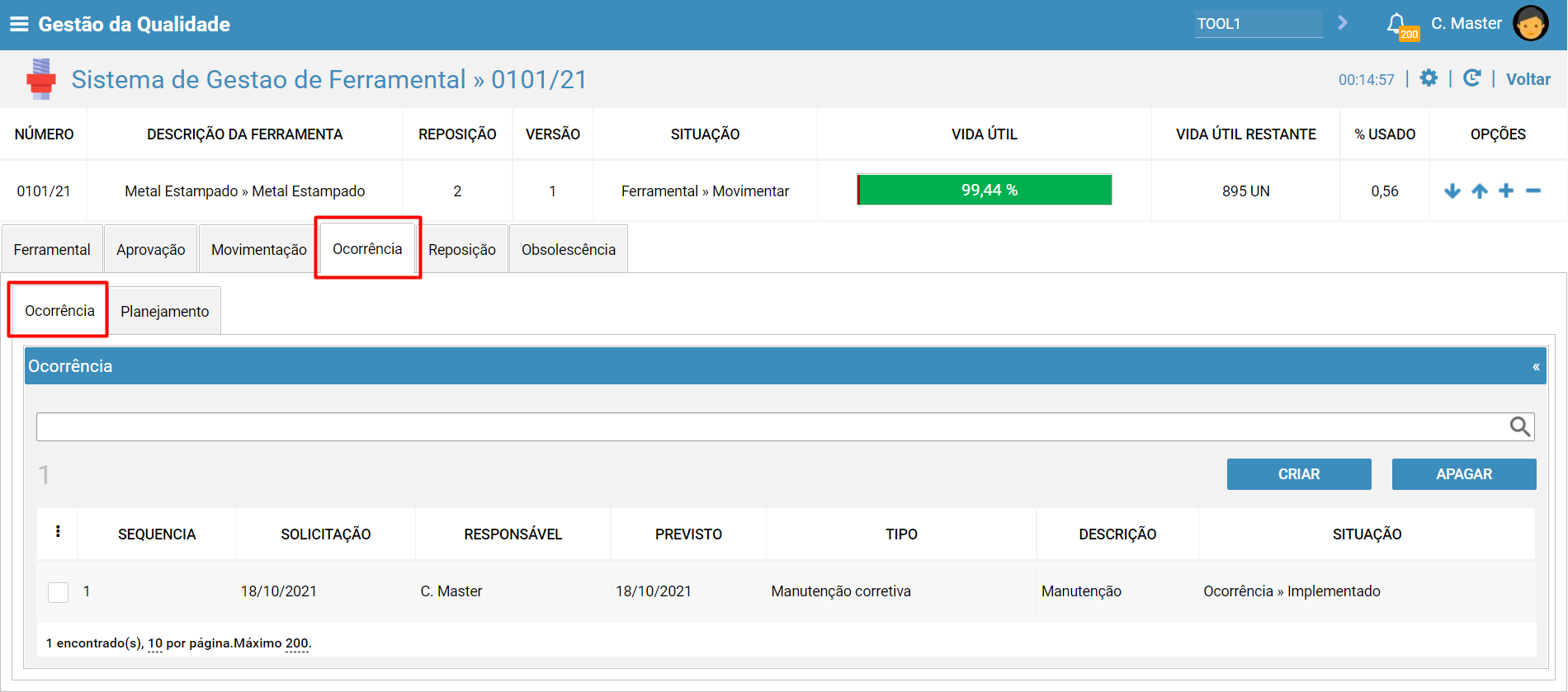This screenshot has height=692, width=1568.
Task: Open the Obsolescência tab
Action: pos(569,249)
